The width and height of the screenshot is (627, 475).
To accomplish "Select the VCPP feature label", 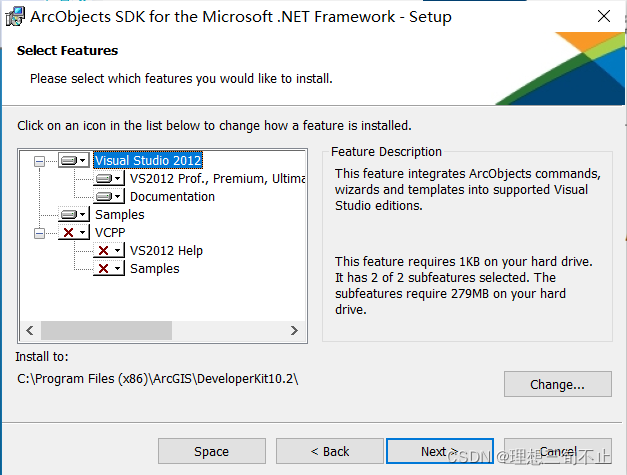I will (110, 232).
